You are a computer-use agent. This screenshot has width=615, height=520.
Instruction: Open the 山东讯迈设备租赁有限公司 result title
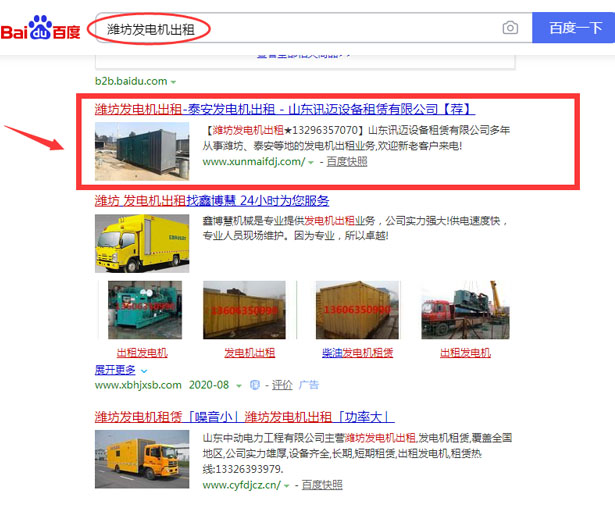pyautogui.click(x=284, y=109)
